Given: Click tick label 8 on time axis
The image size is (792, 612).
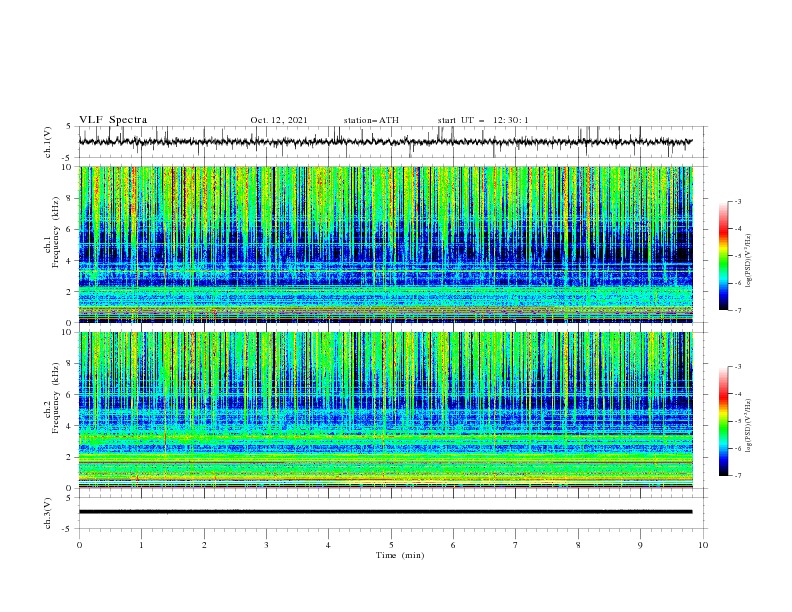Looking at the screenshot, I should [578, 545].
